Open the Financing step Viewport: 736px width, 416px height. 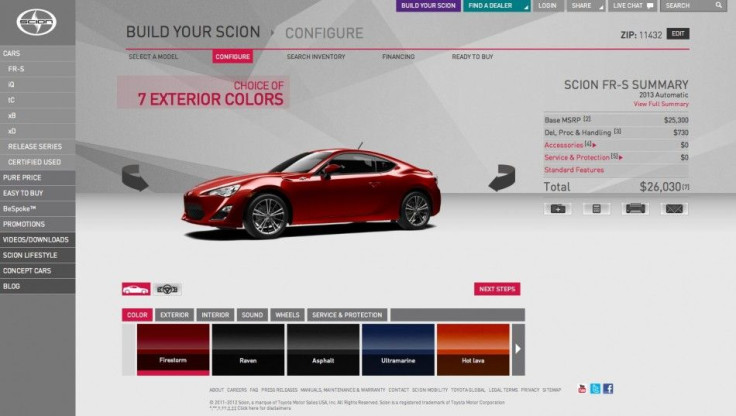click(x=398, y=56)
